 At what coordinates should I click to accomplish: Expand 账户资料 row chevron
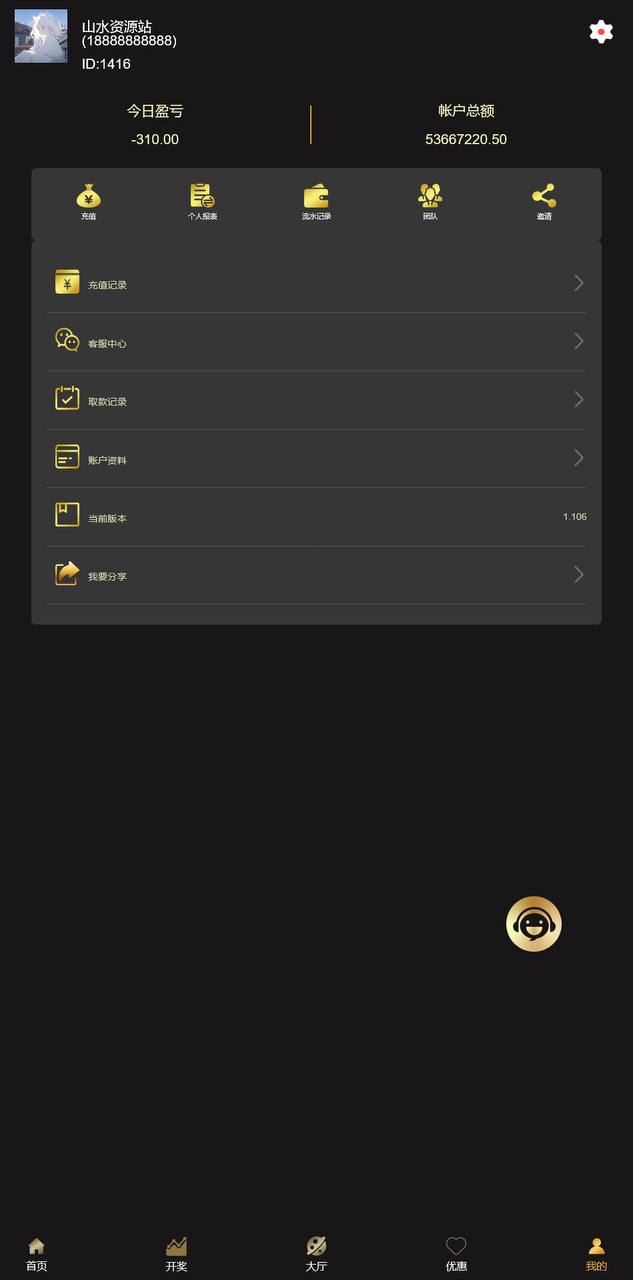pyautogui.click(x=579, y=458)
